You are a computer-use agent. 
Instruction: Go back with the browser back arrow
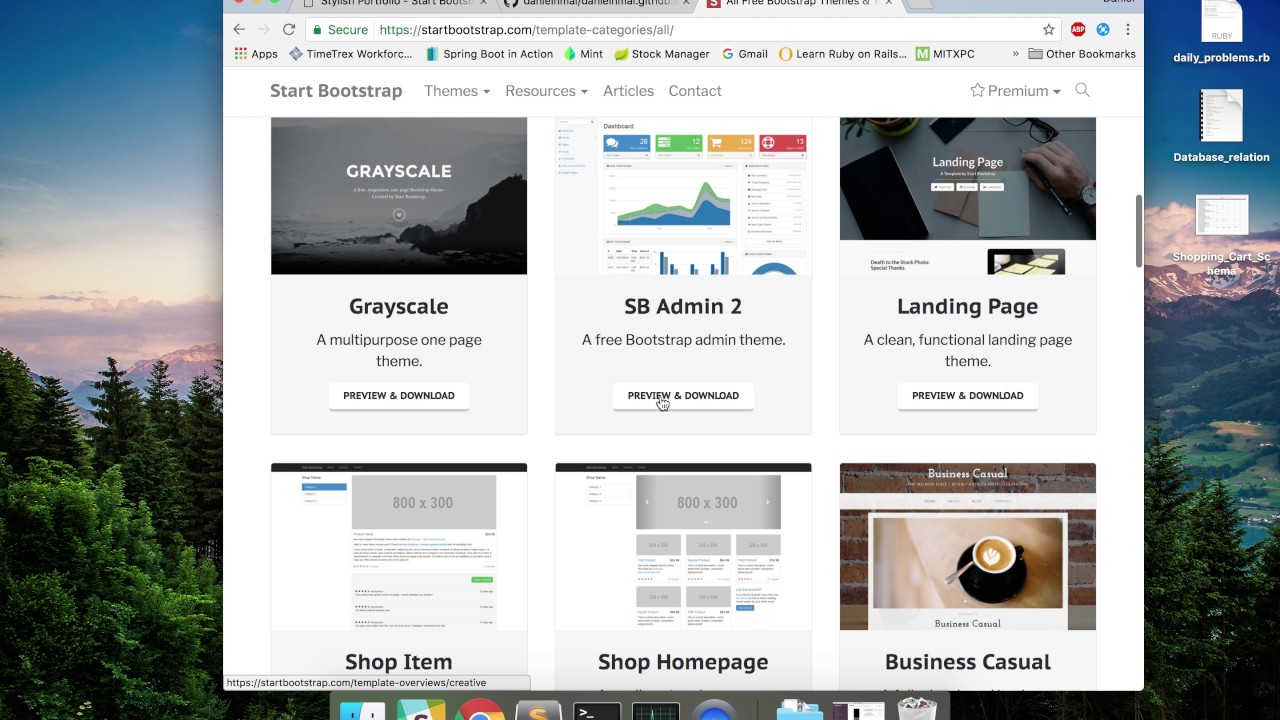[x=238, y=30]
